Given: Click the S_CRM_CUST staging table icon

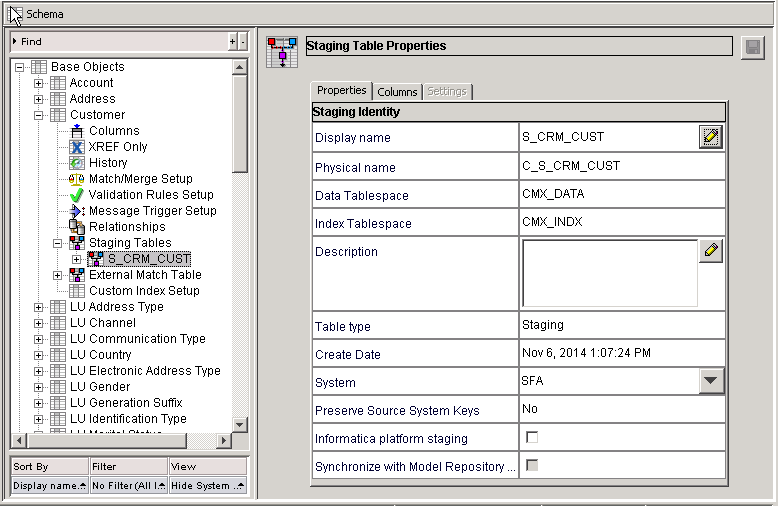Looking at the screenshot, I should pyautogui.click(x=96, y=259).
